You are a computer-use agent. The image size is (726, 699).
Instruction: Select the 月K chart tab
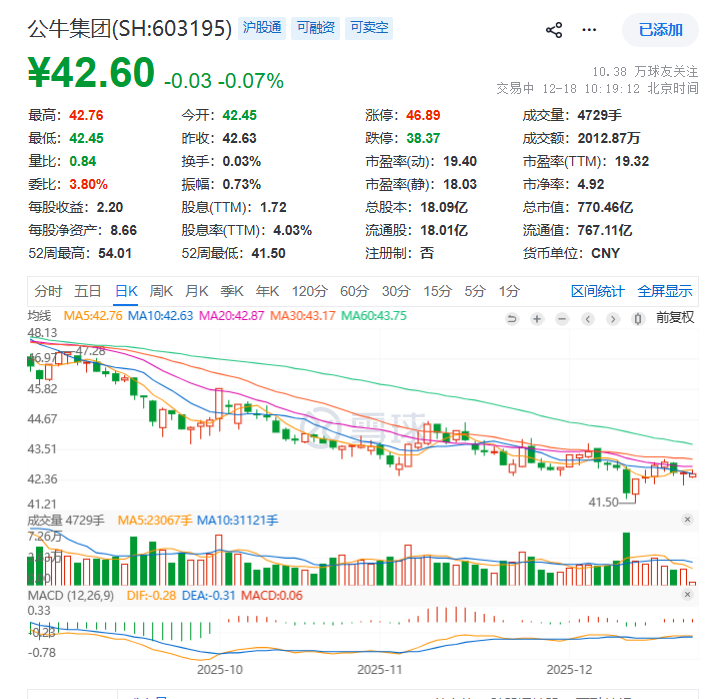click(197, 291)
